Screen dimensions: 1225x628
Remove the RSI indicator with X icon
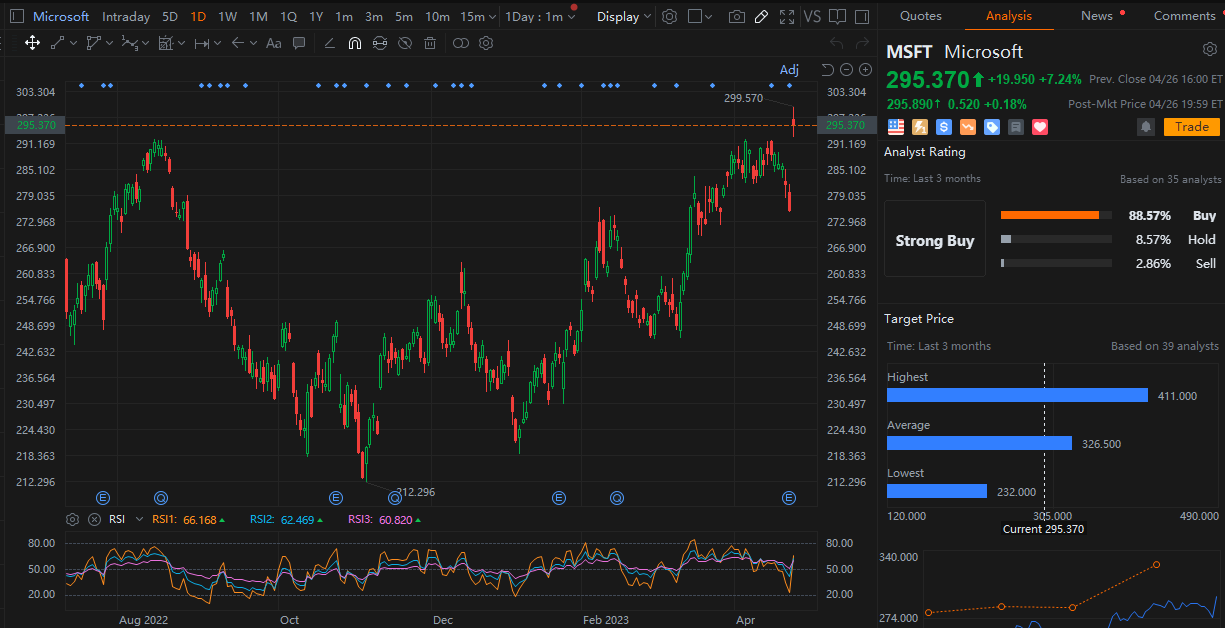(x=94, y=519)
